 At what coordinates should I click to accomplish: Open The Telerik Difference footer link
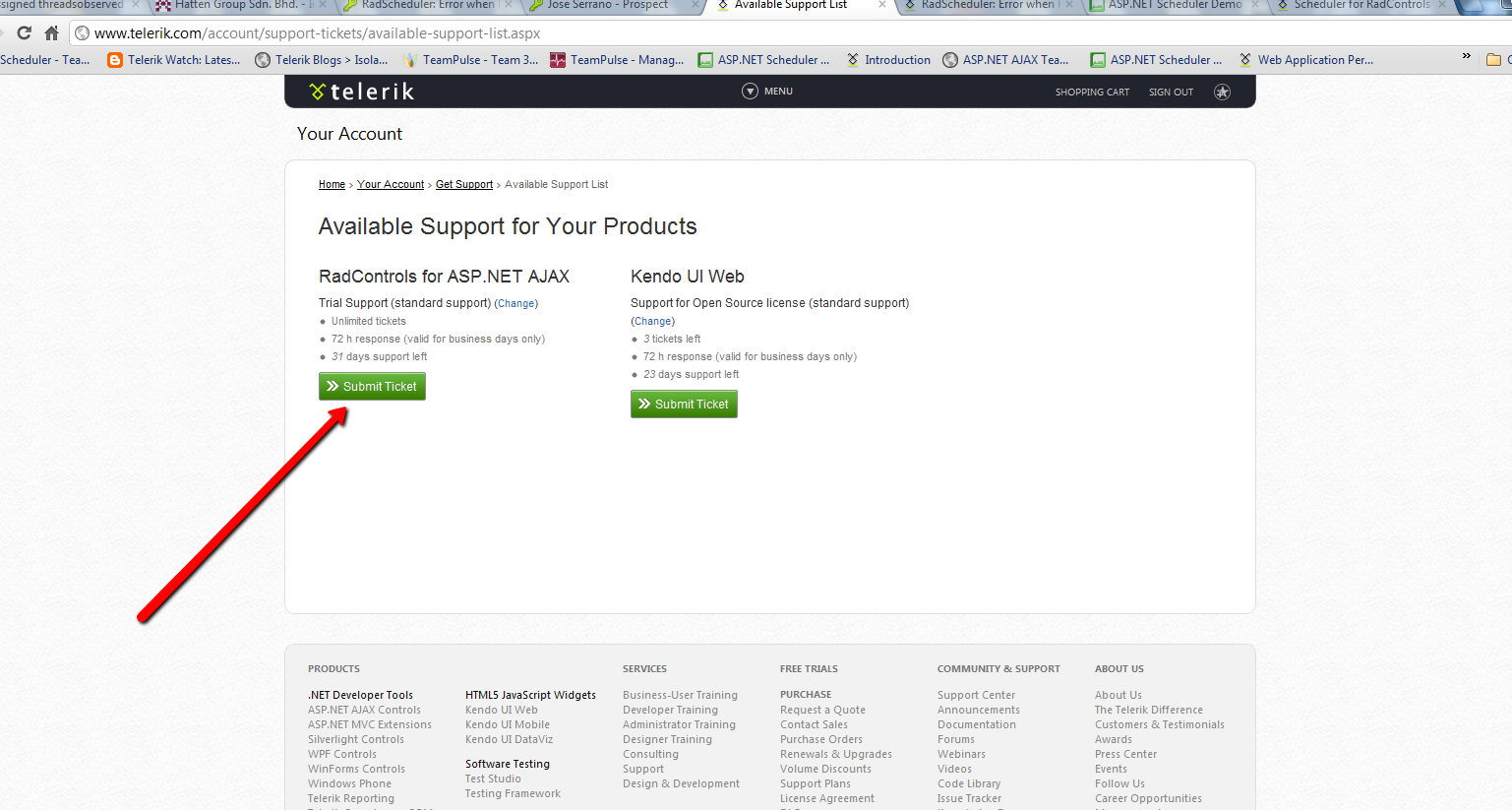pyautogui.click(x=1149, y=711)
